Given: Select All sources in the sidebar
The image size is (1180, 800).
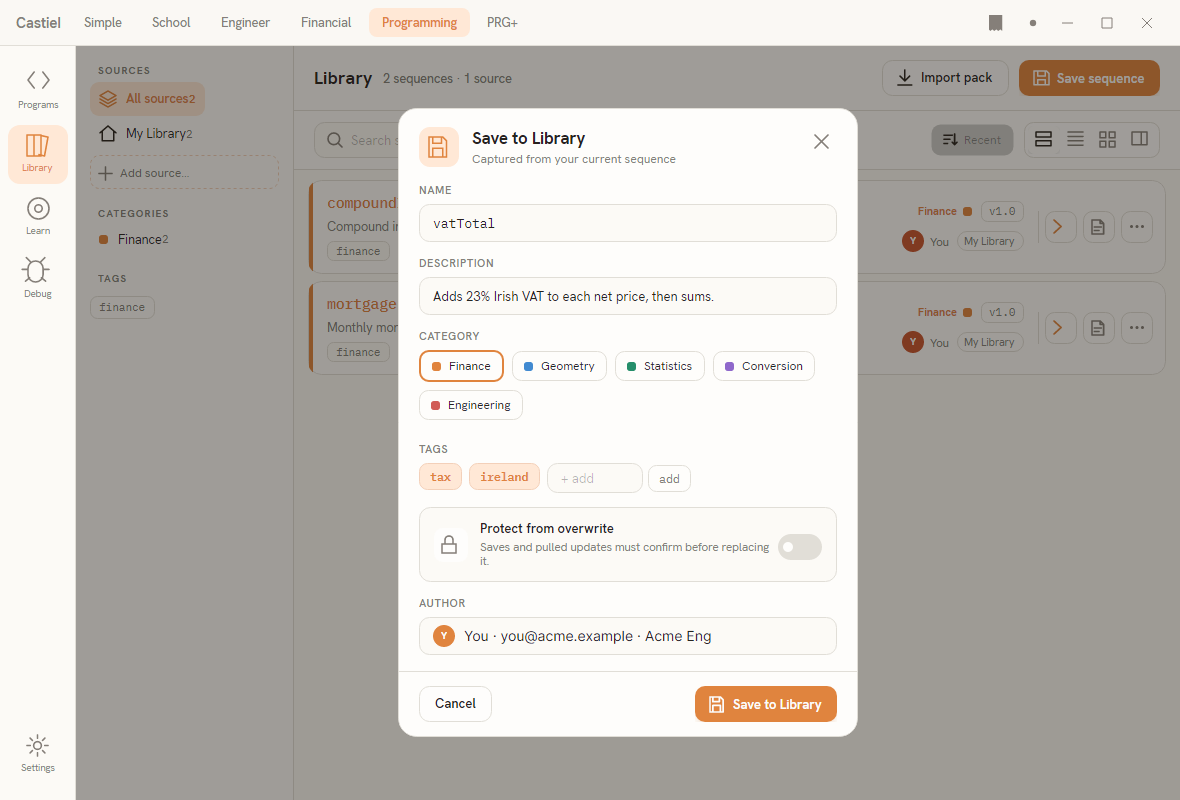Looking at the screenshot, I should [x=148, y=99].
